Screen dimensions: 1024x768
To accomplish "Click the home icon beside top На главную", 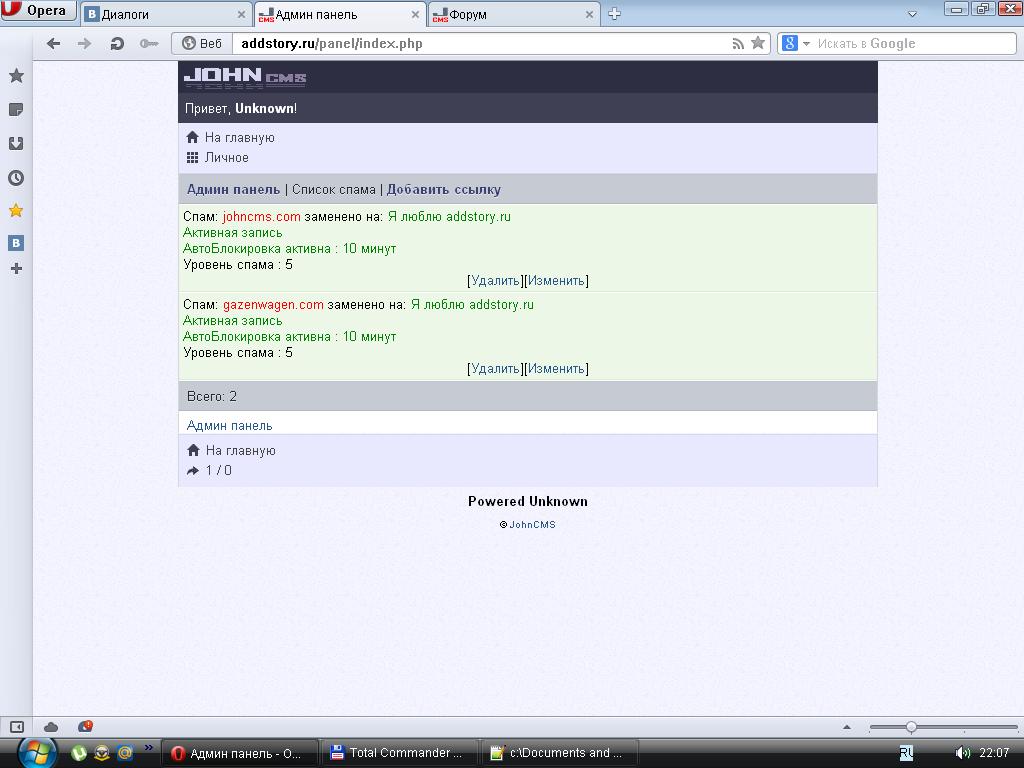I will (x=192, y=137).
